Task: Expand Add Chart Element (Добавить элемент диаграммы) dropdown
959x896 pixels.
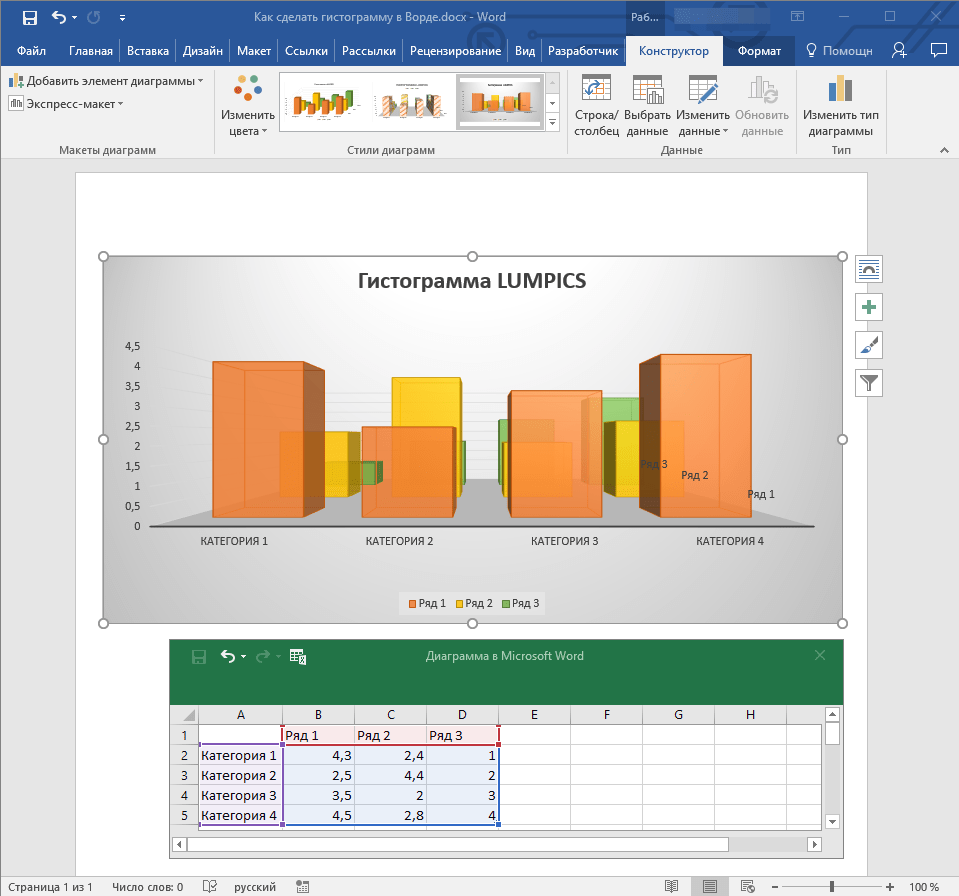Action: 106,81
